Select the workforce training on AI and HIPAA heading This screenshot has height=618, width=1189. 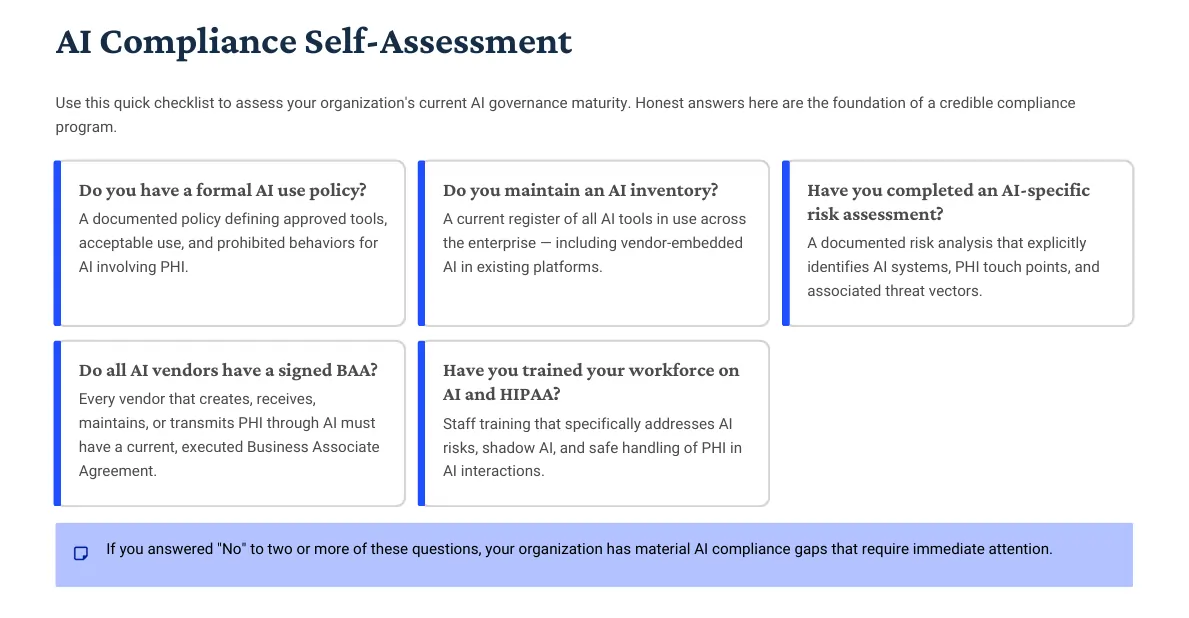(x=591, y=382)
